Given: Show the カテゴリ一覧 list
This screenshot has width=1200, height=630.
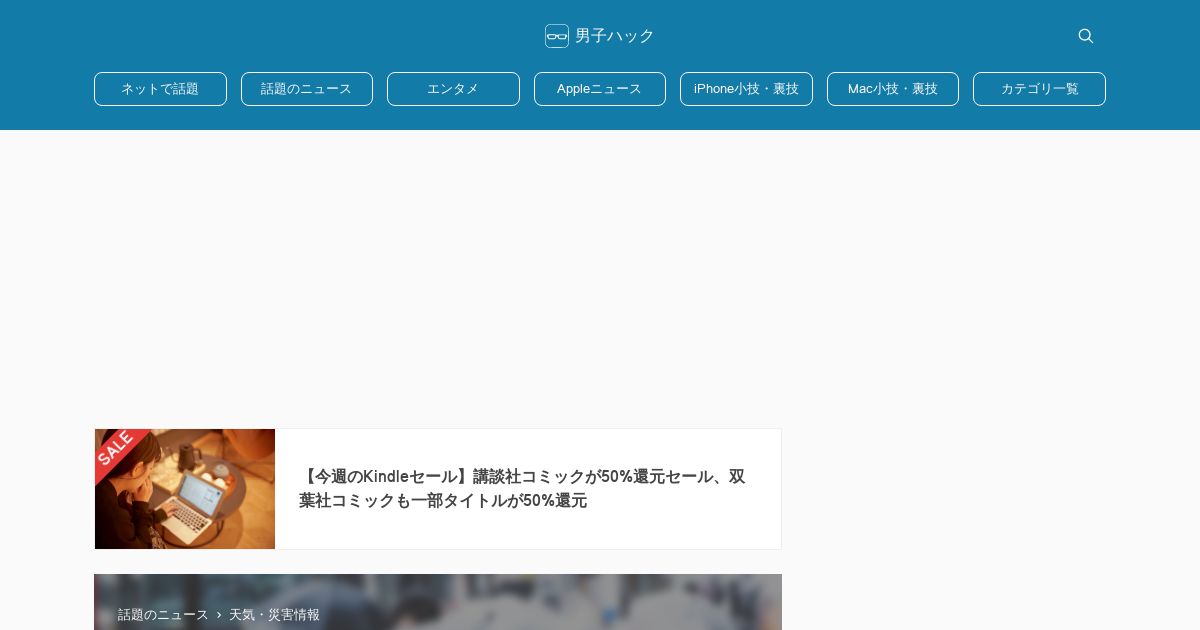Looking at the screenshot, I should (x=1039, y=89).
